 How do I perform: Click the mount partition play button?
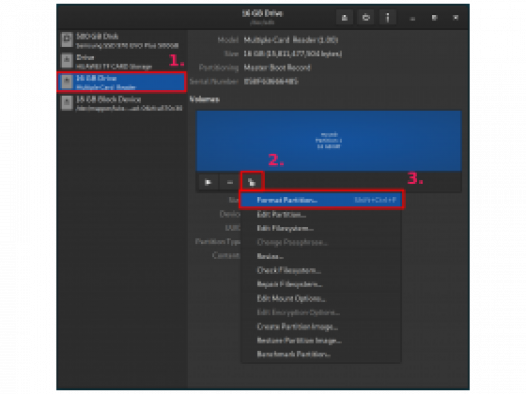click(208, 182)
